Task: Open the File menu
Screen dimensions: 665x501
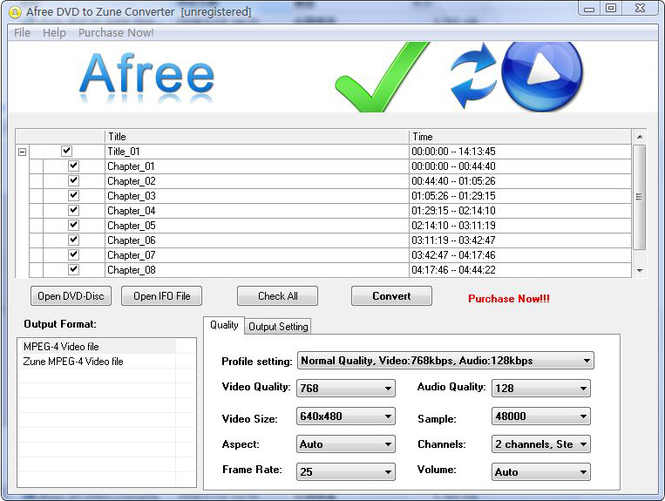Action: tap(22, 33)
